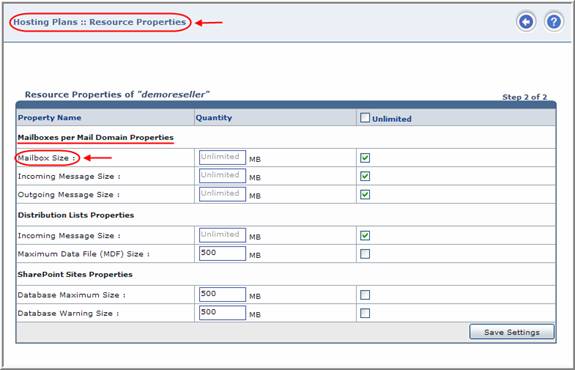Click the Mailbox Size label
This screenshot has height=370, width=575.
tap(47, 158)
